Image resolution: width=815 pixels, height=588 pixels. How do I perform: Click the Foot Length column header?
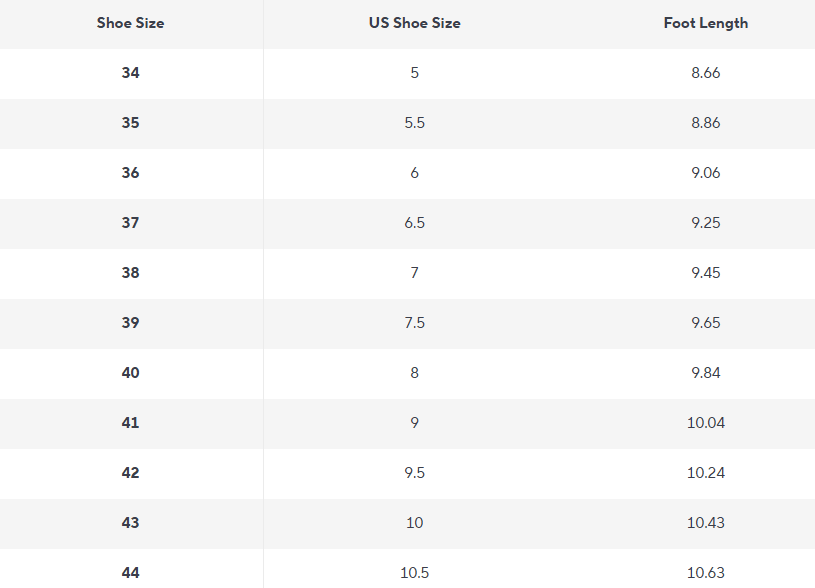pos(706,23)
